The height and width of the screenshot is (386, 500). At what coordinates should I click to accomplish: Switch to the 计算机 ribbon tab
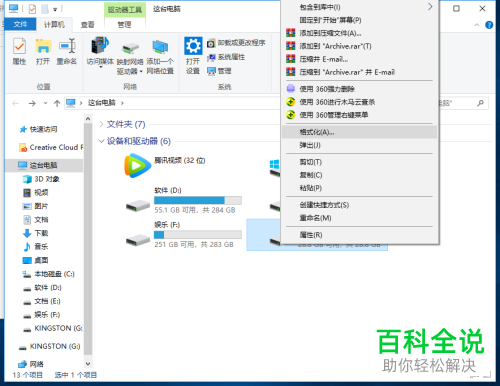click(x=54, y=24)
